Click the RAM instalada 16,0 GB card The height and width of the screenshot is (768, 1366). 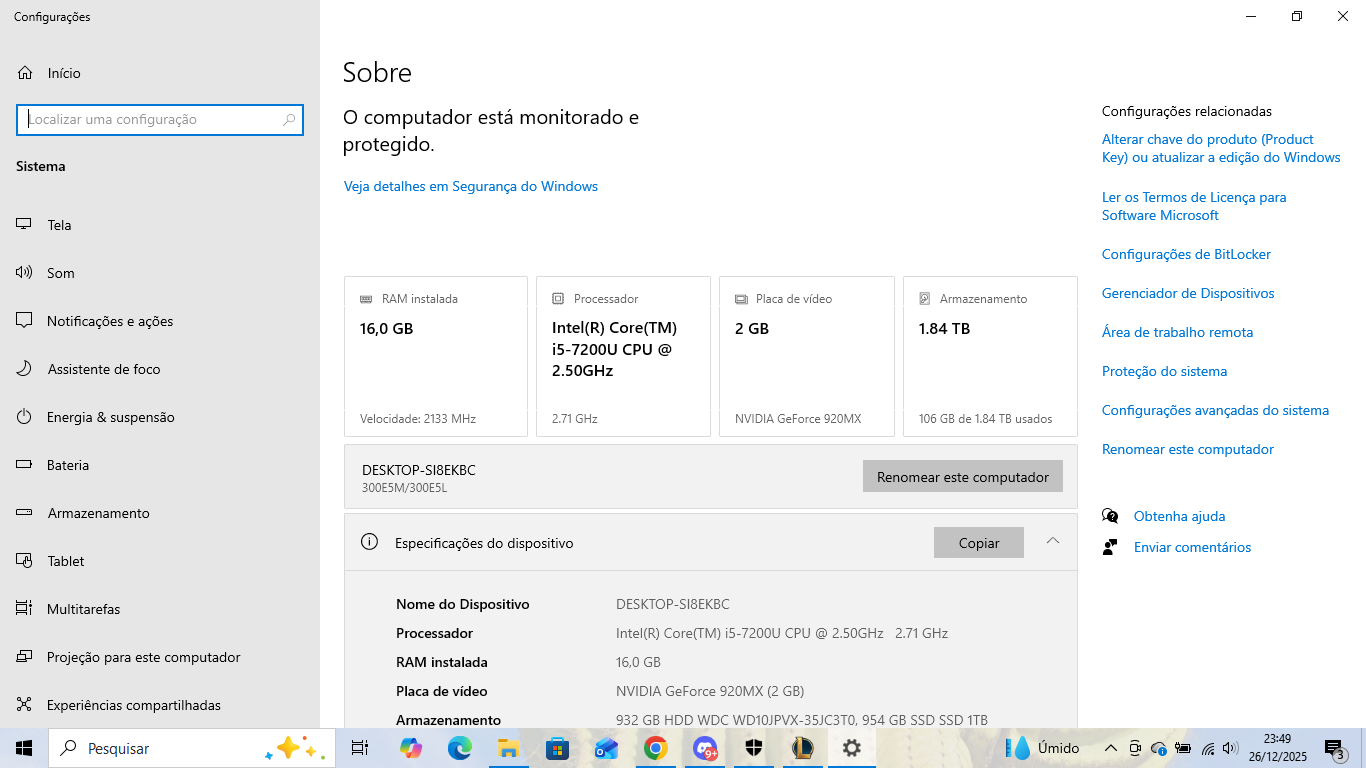click(x=436, y=357)
